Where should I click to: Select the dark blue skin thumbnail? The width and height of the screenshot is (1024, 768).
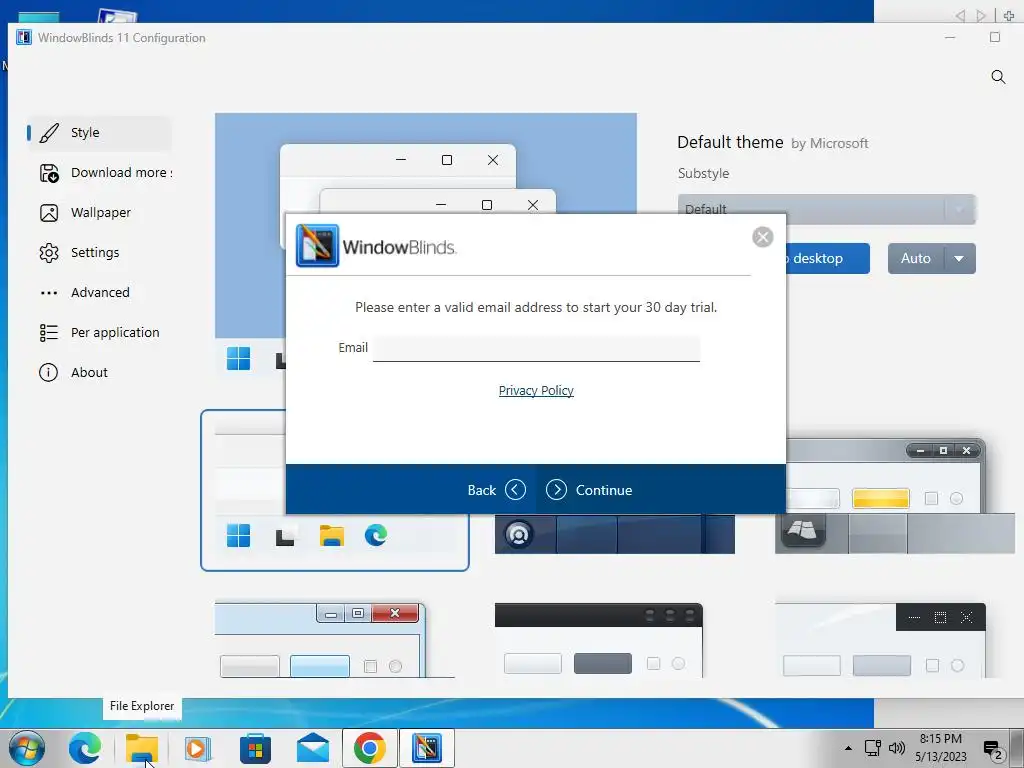click(615, 534)
